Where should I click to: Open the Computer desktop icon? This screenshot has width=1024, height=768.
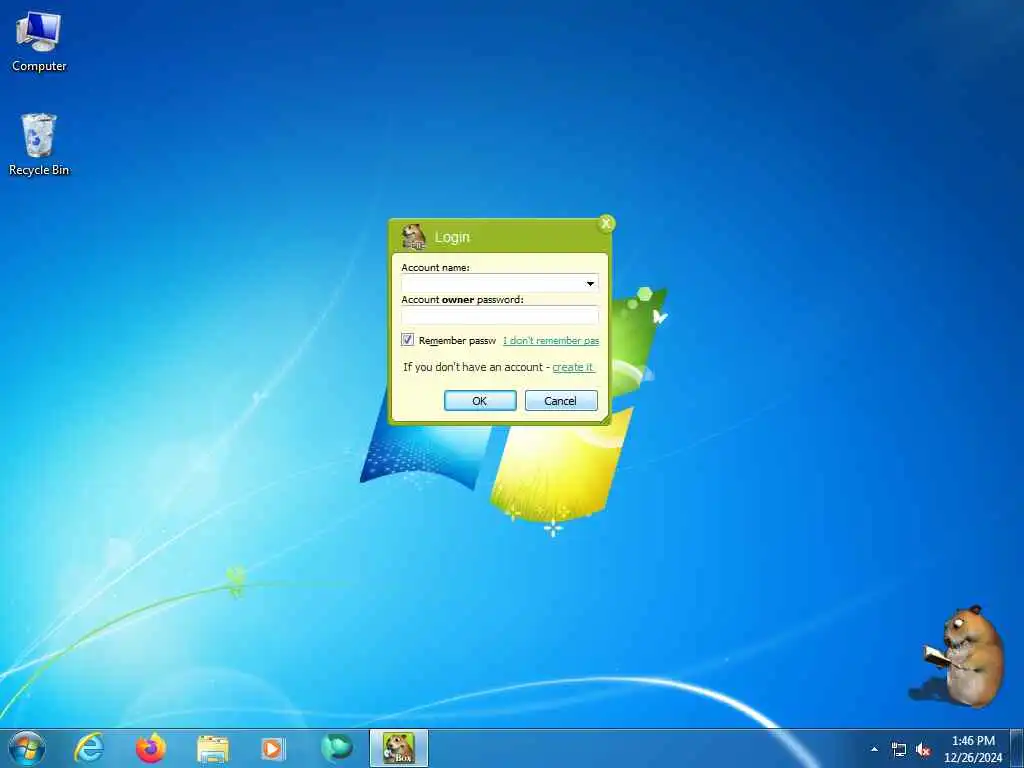[39, 41]
